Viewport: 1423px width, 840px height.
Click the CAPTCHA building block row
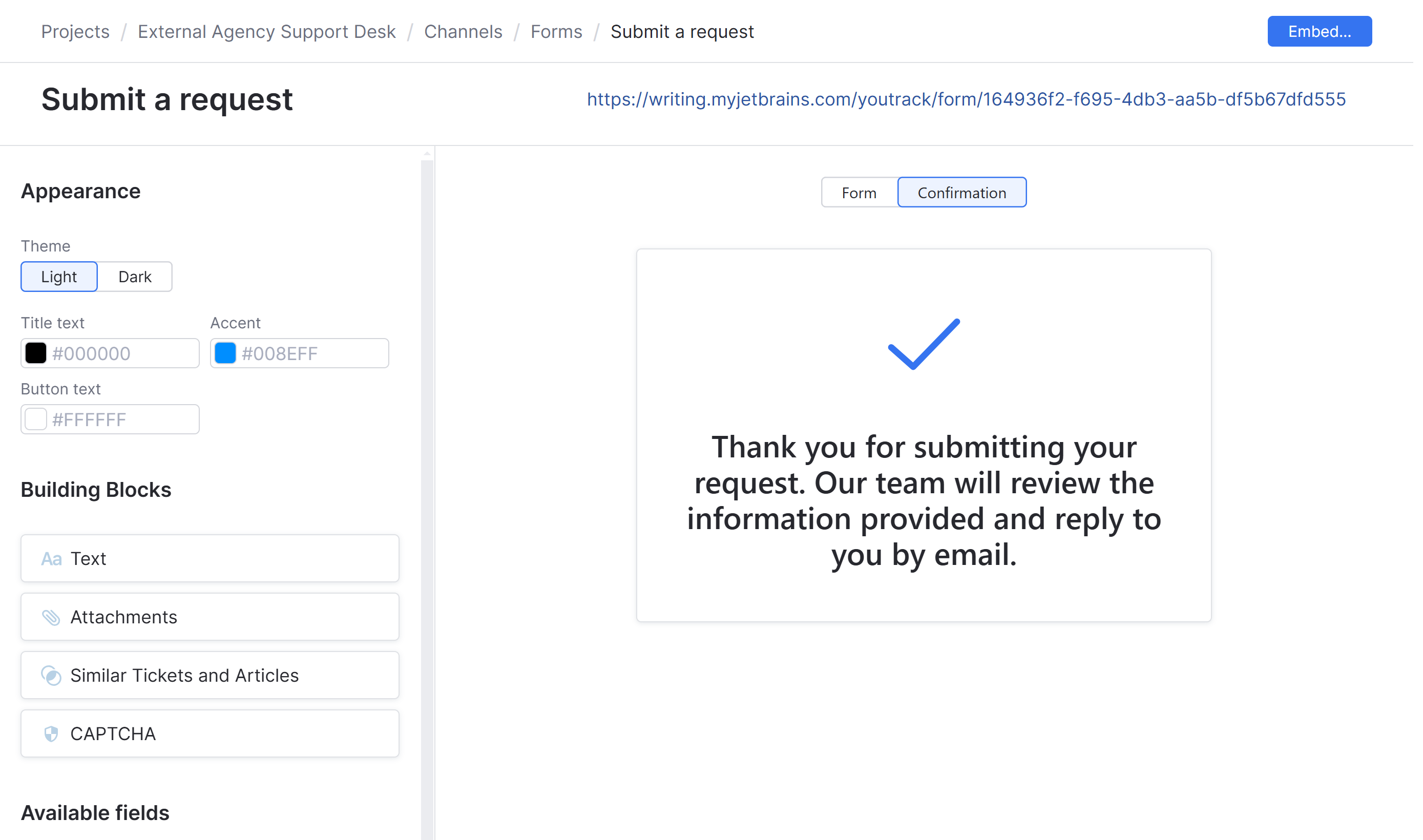pos(210,733)
